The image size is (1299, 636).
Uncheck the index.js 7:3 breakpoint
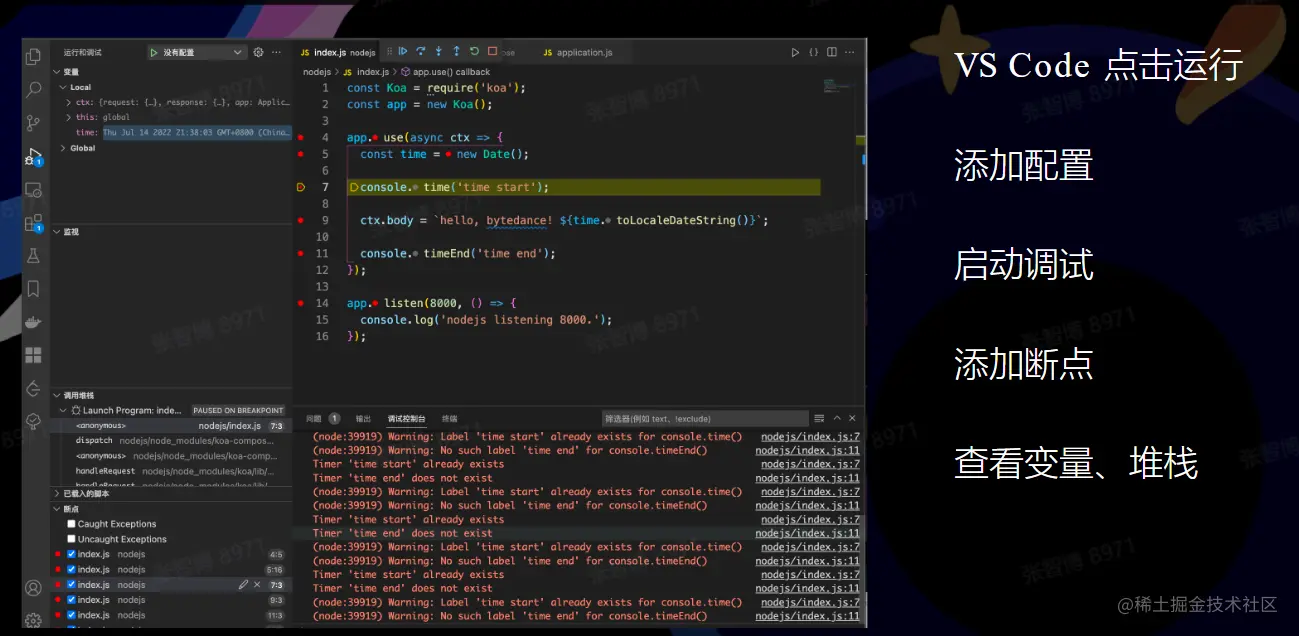72,585
